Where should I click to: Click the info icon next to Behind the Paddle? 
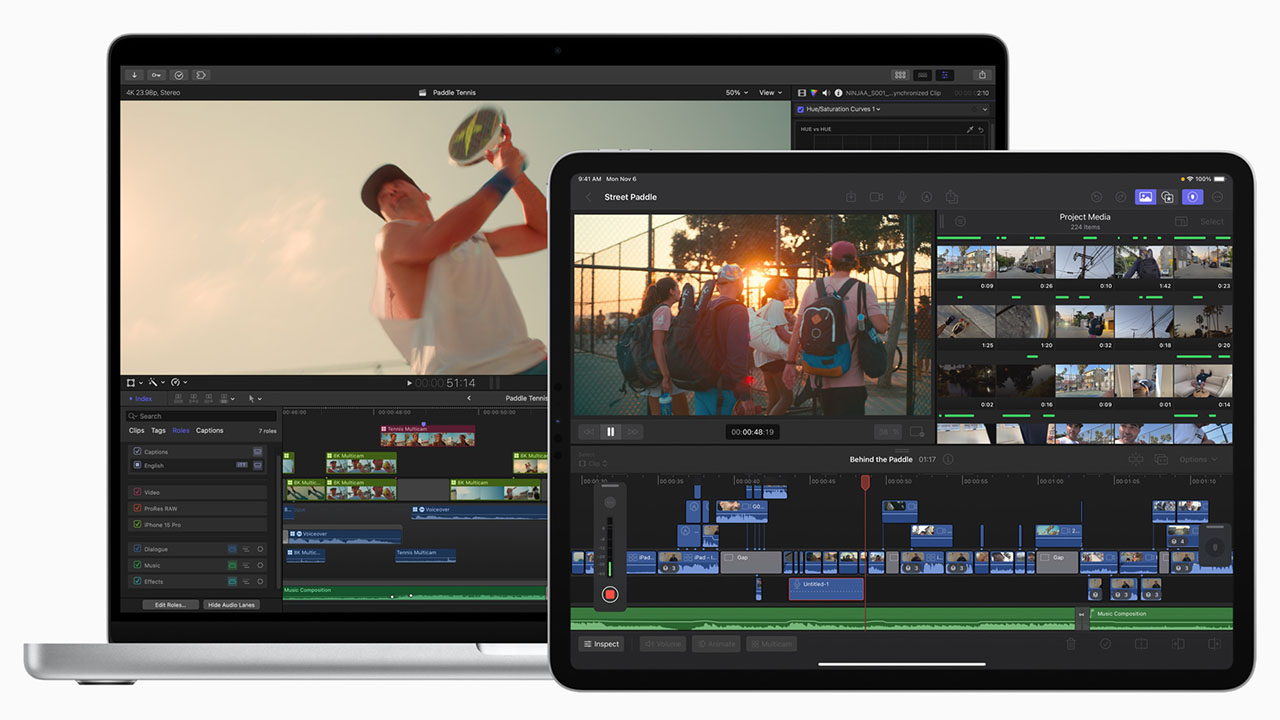pos(948,459)
